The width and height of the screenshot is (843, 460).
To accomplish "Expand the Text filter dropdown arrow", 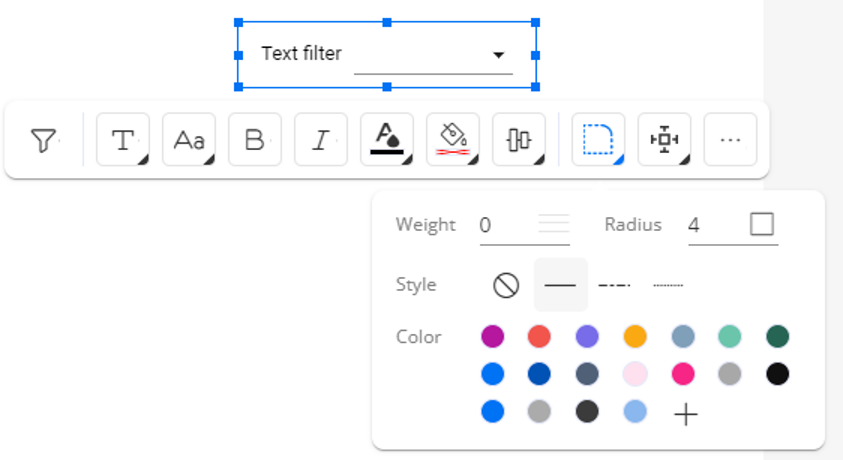I will 499,55.
